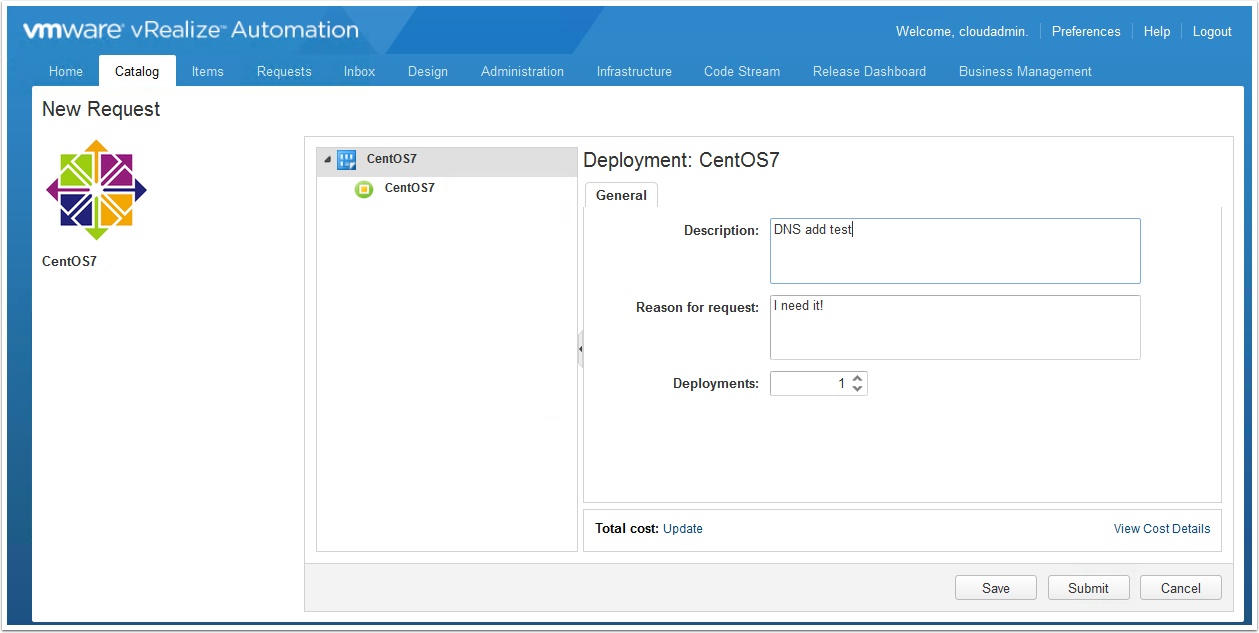Click the Total cost label
This screenshot has width=1259, height=633.
point(627,529)
